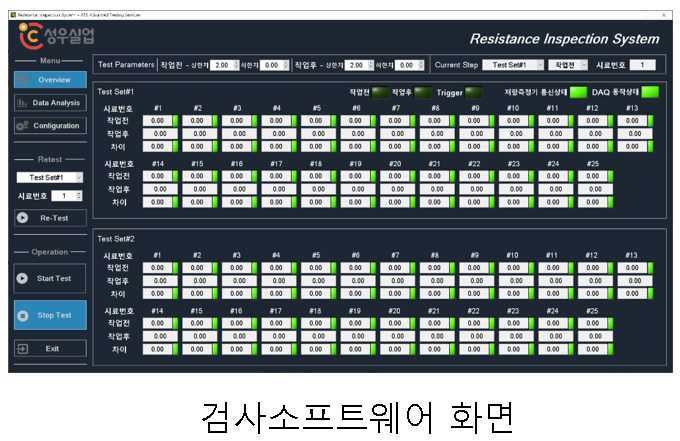Screen dimensions: 680x441
Task: Click the 저항측정기 통신상태 green LED
Action: click(x=578, y=92)
